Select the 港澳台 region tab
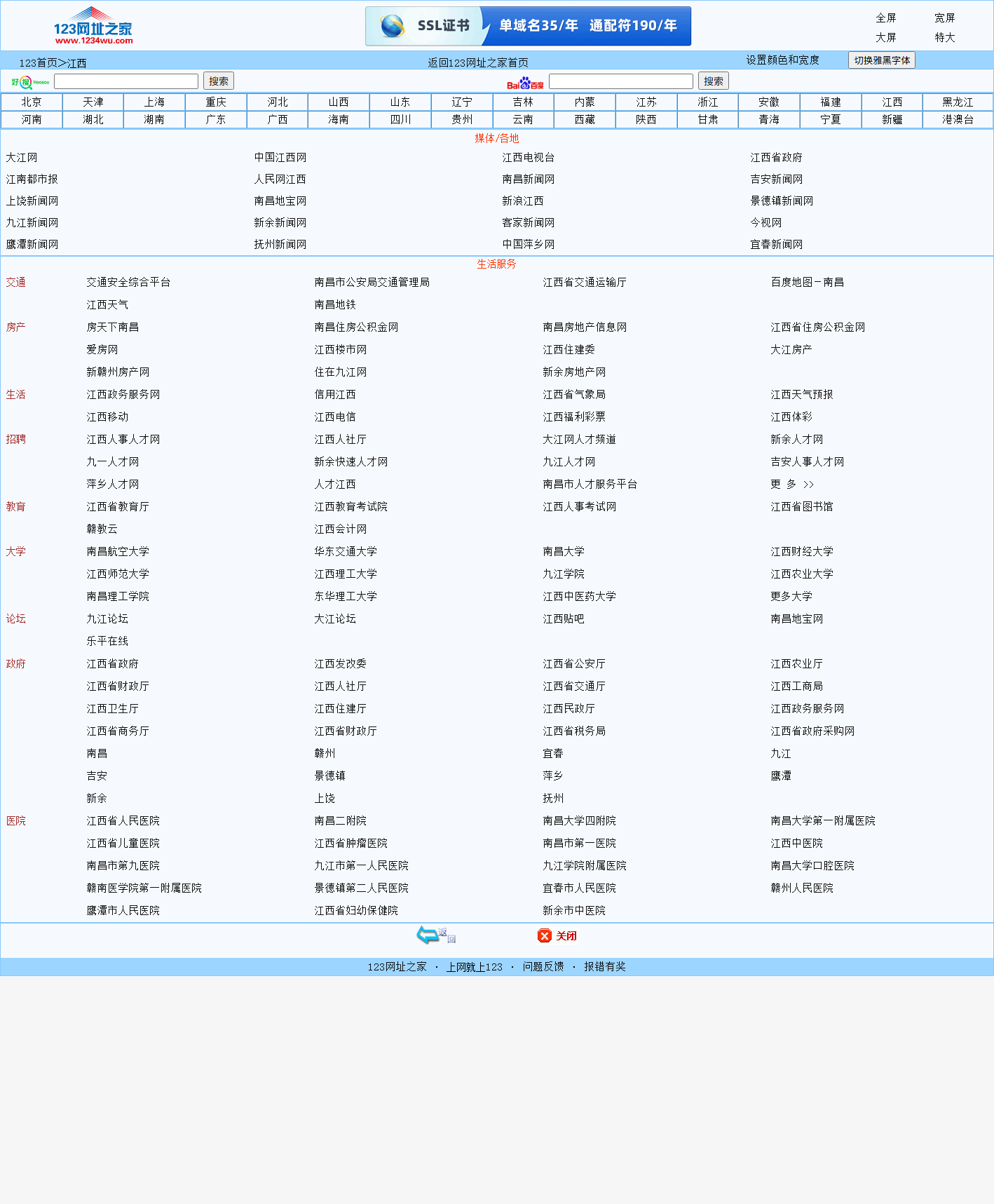994x1204 pixels. [x=958, y=120]
